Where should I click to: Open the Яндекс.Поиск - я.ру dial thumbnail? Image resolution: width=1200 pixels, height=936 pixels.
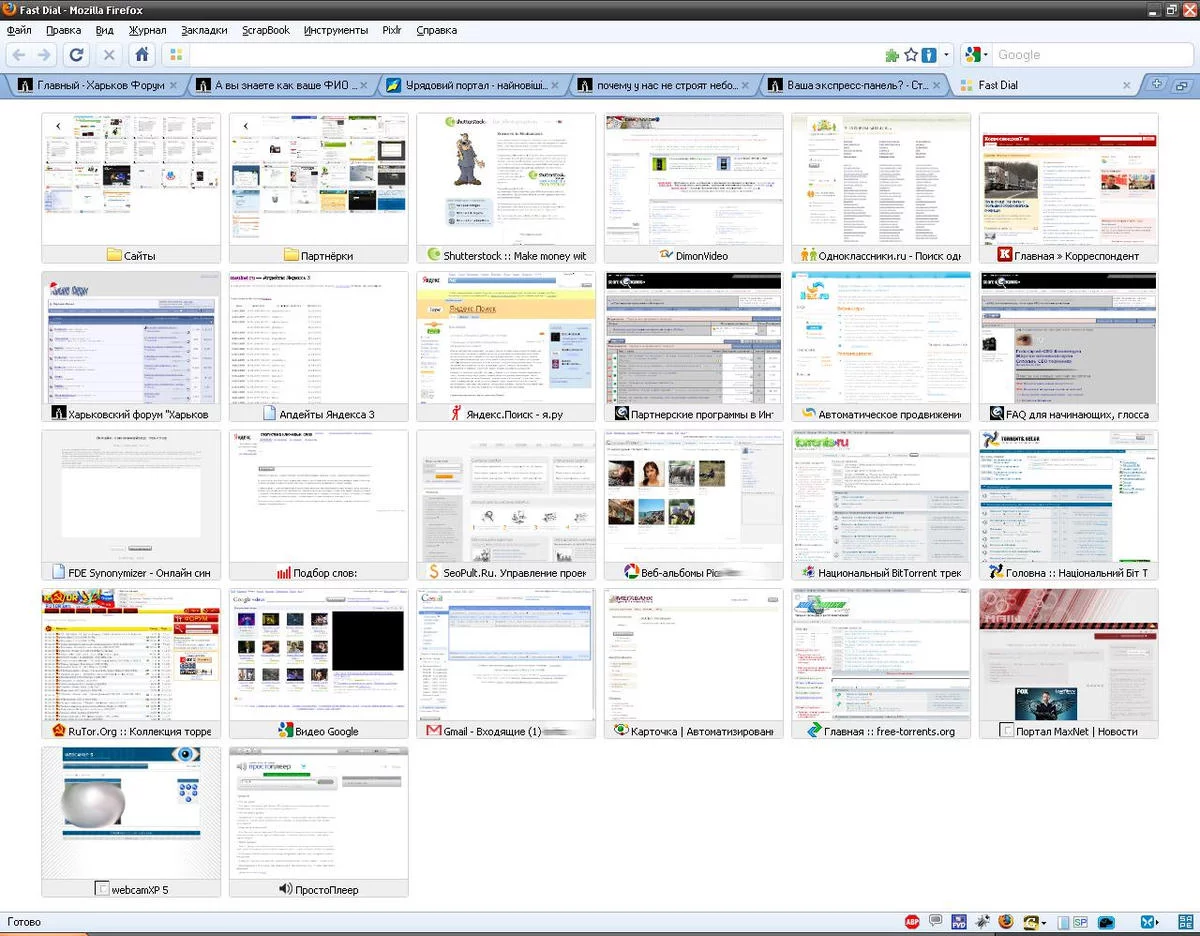[x=506, y=347]
